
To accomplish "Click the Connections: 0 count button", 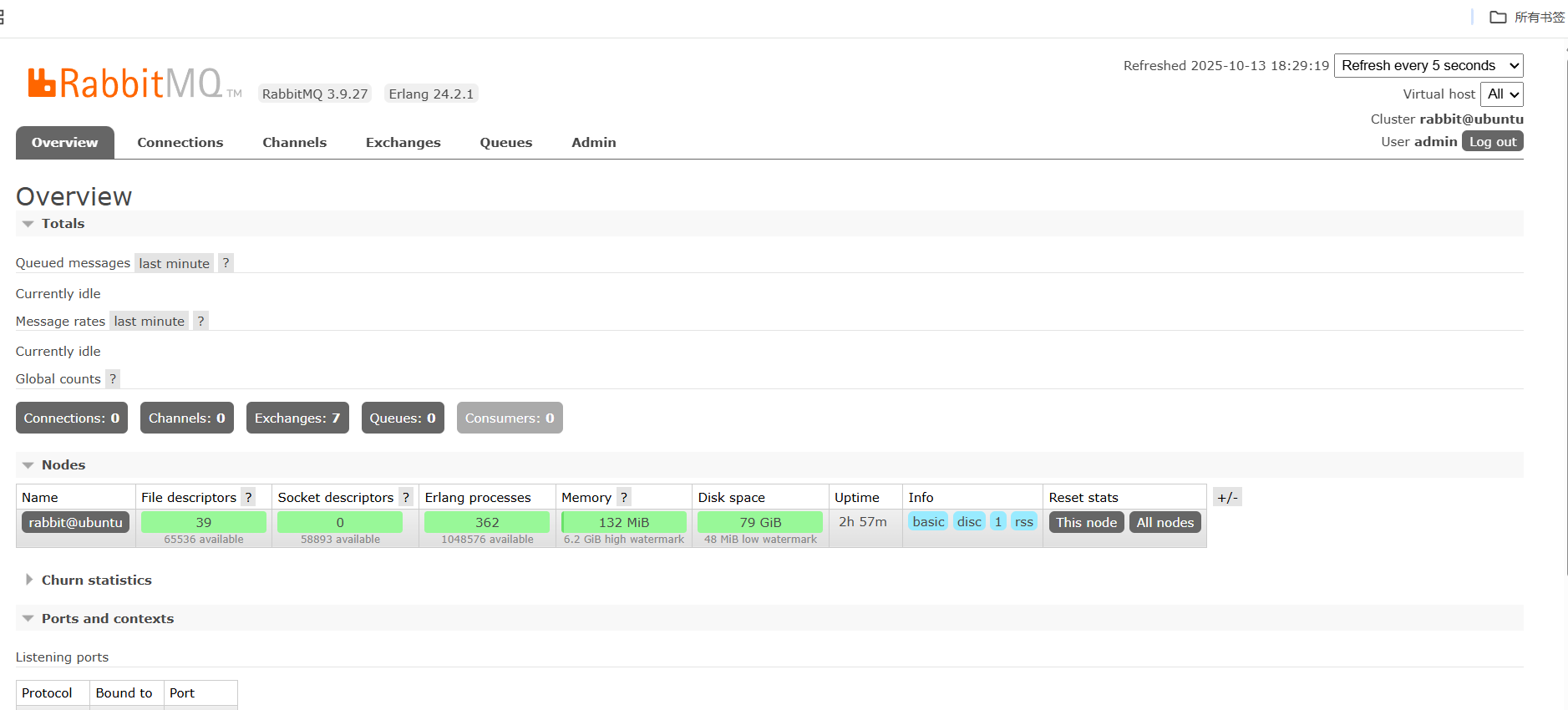I will pyautogui.click(x=72, y=418).
